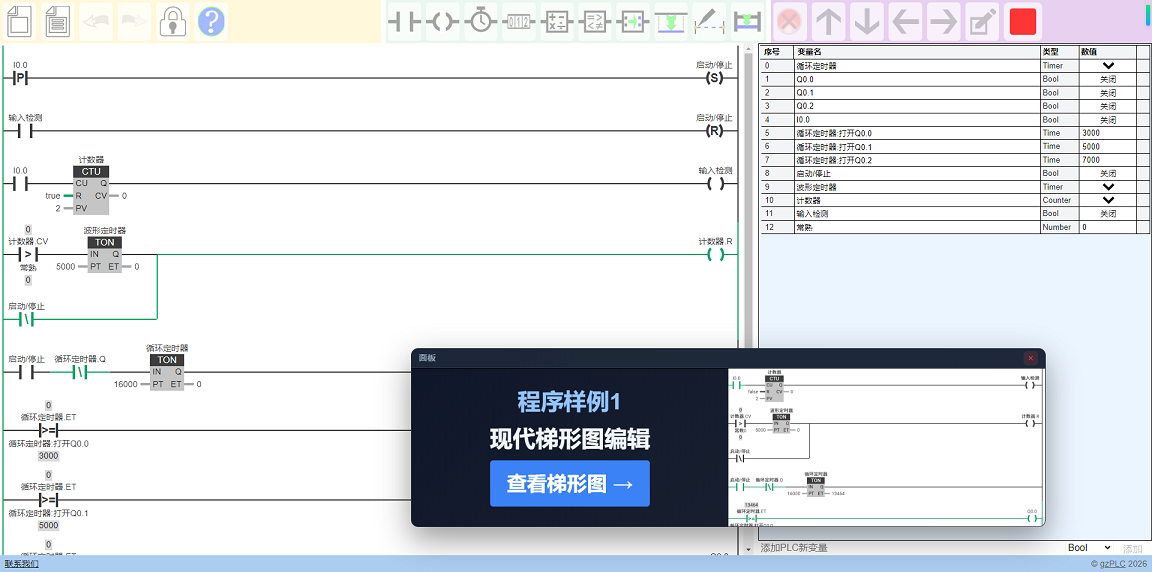The image size is (1152, 572).
Task: Toggle Q0.2 value 关闭 in variable table
Action: point(1108,106)
